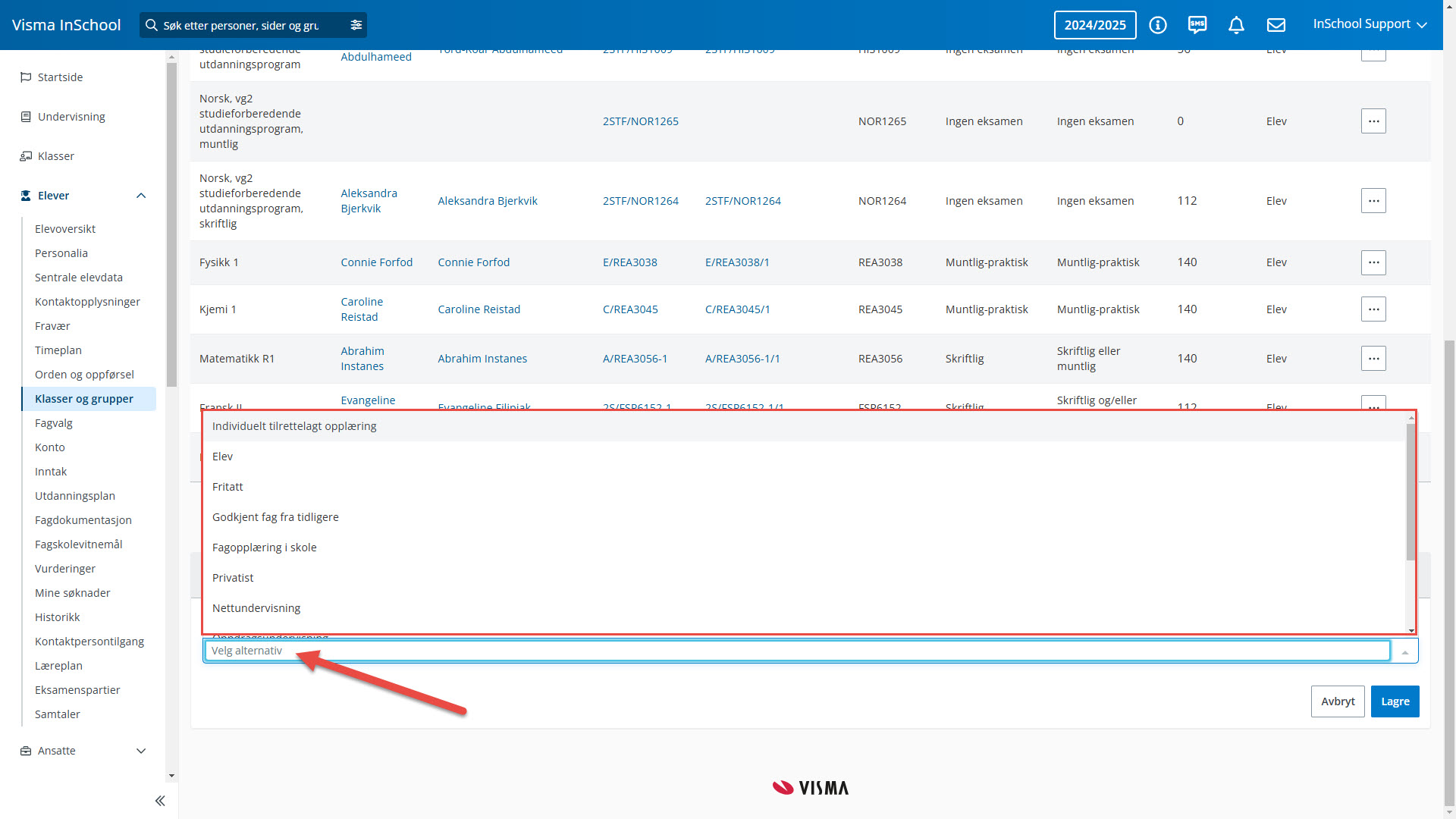
Task: Open notifications bell icon
Action: [x=1236, y=25]
